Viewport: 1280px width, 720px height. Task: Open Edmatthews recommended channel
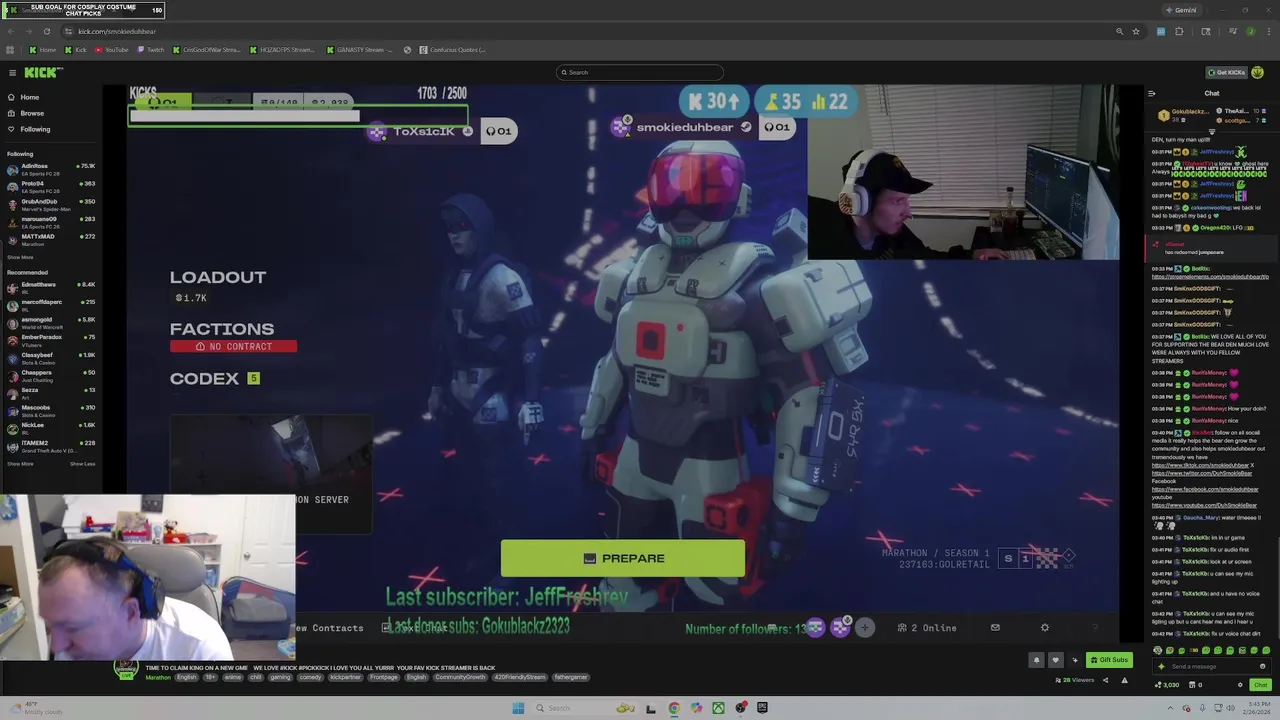tap(50, 287)
